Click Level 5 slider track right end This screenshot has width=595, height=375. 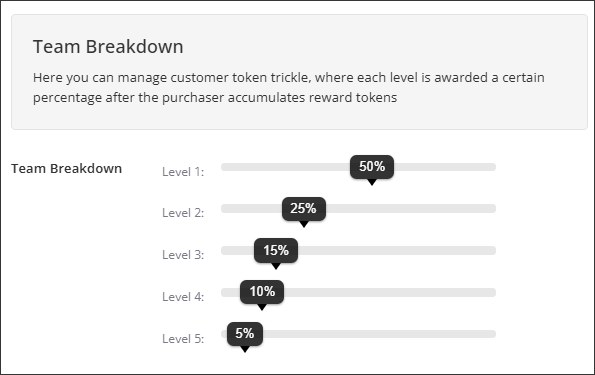[x=492, y=334]
